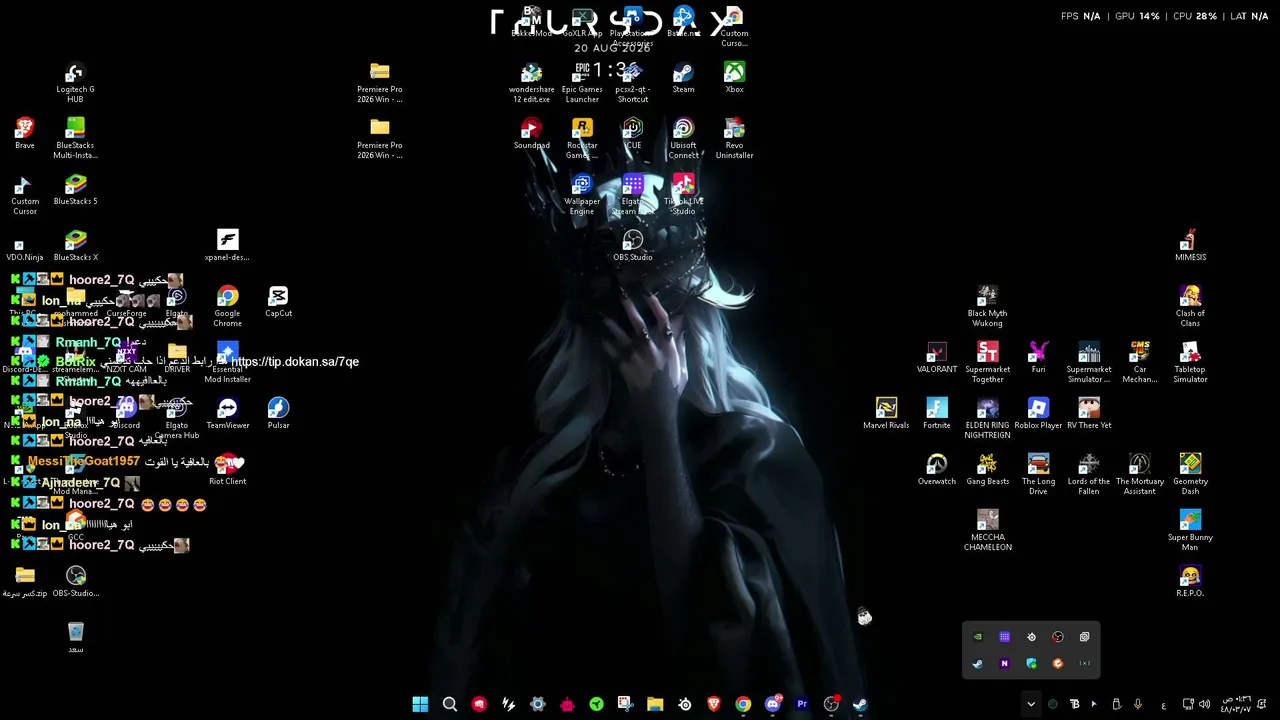Select the Pulsar desktop icon

click(x=278, y=414)
